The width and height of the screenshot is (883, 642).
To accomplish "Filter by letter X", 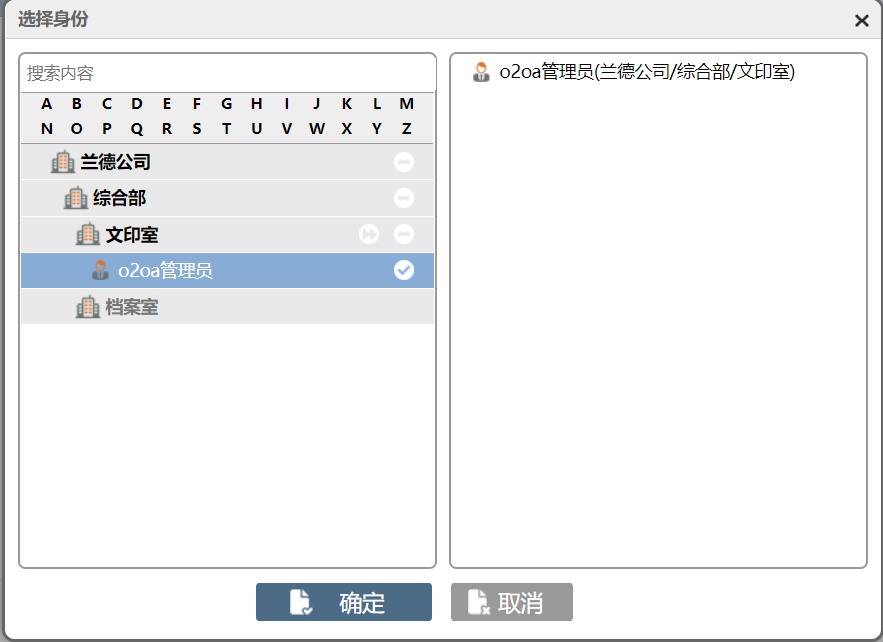I will [347, 129].
